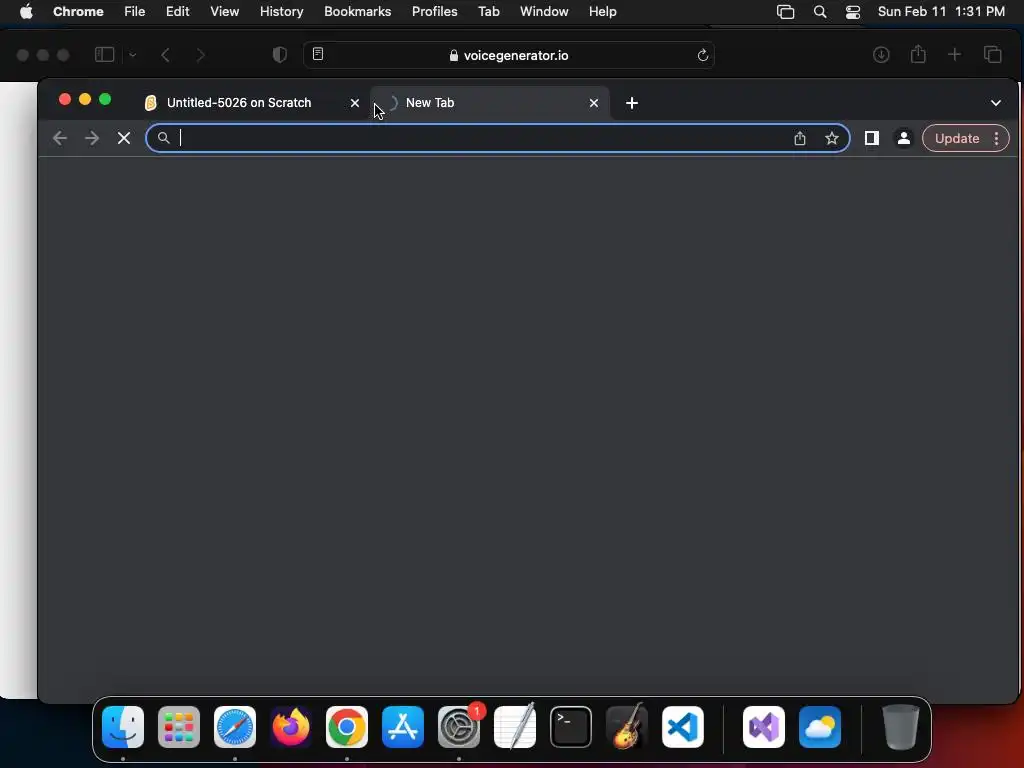Add new tab in Safari window
Screen dimensions: 1024x768
coord(954,55)
